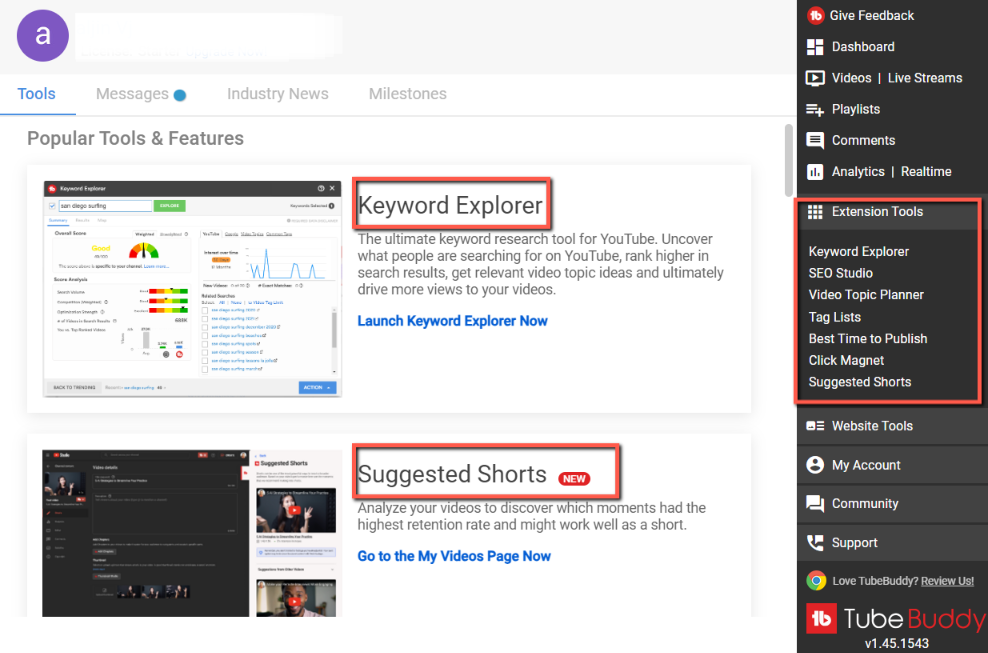Click the purple profile avatar
988x653 pixels.
coord(42,35)
